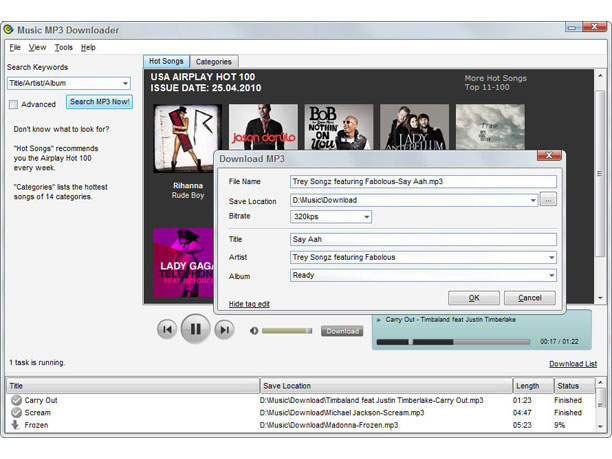Select the Carry Out row in download list
The width and height of the screenshot is (612, 459).
(301, 400)
